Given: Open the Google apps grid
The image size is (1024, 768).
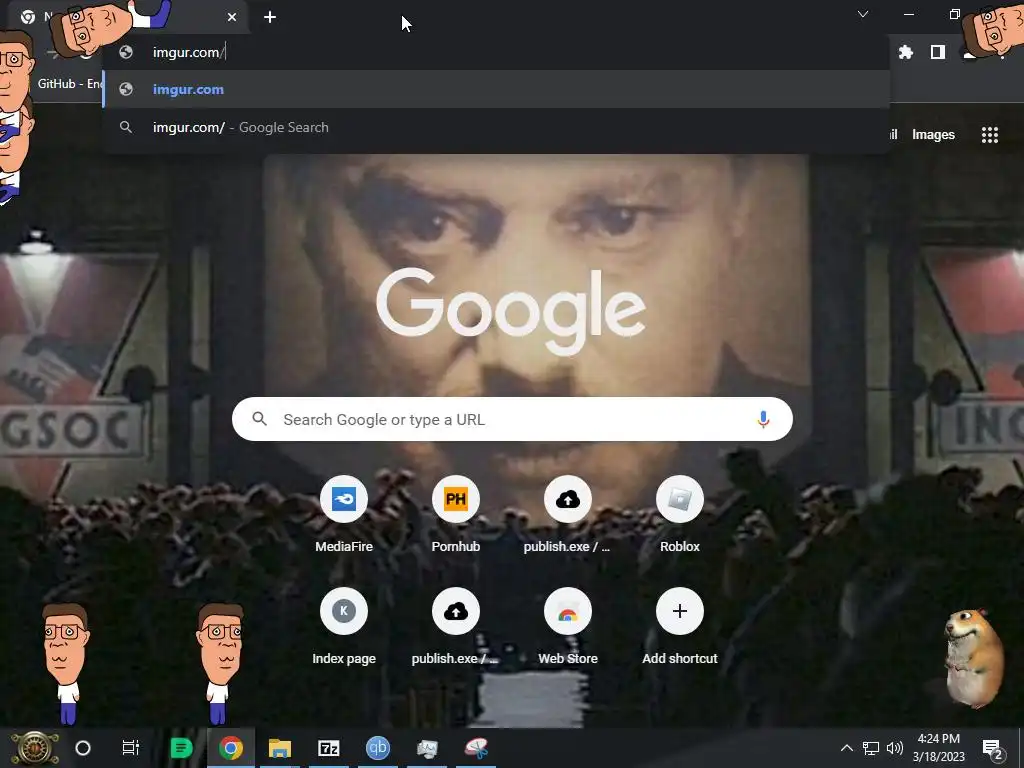Looking at the screenshot, I should tap(989, 135).
